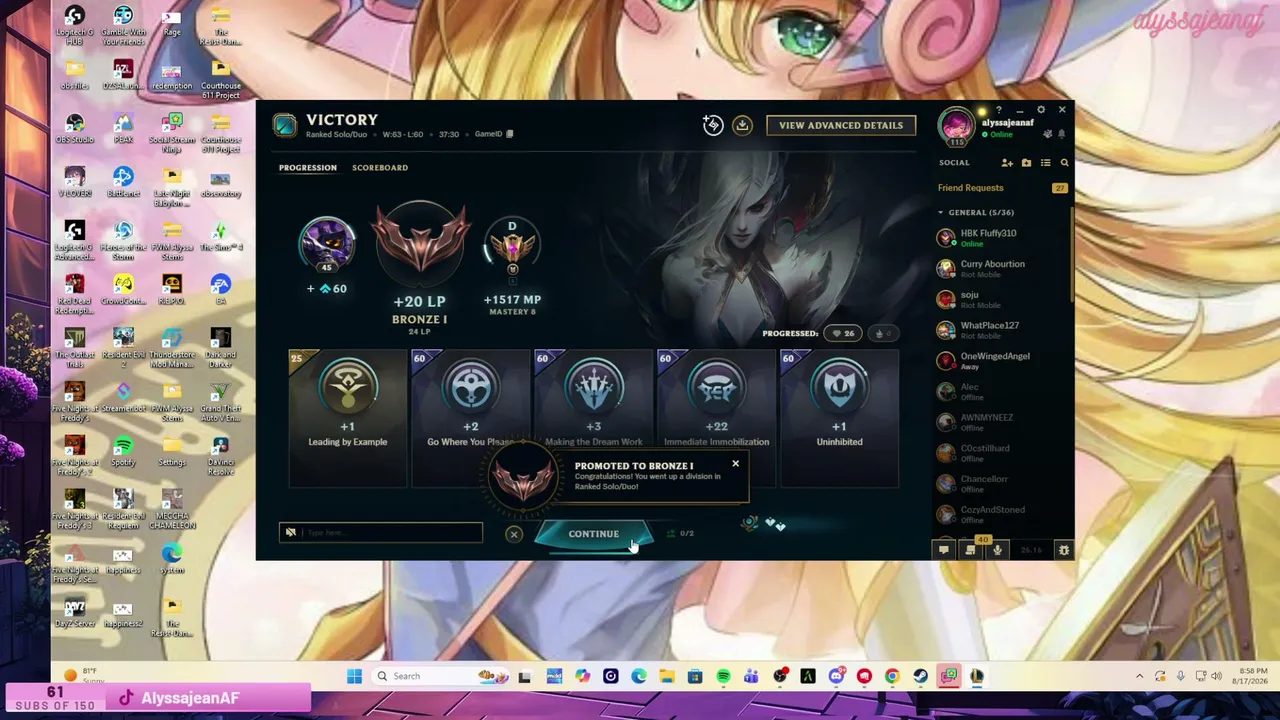This screenshot has width=1280, height=720.
Task: Select friend HBK Fluffy310
Action: [x=1002, y=238]
